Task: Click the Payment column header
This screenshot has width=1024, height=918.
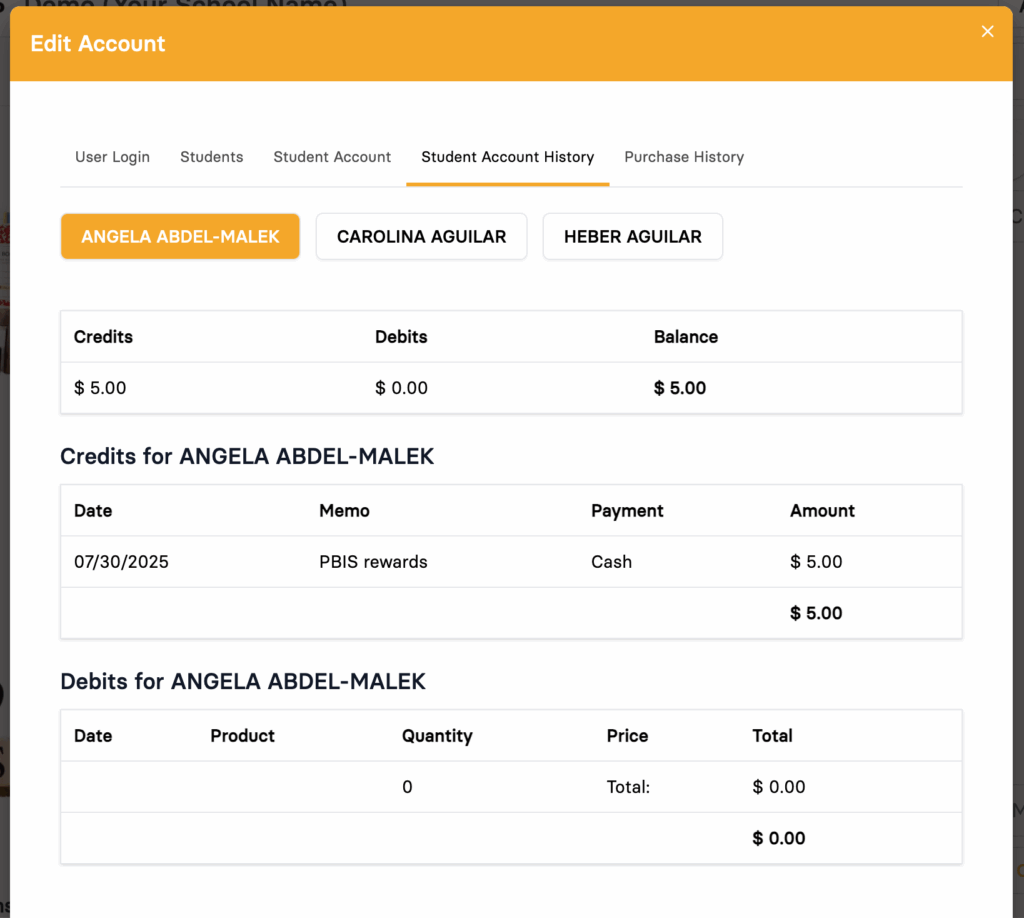Action: point(627,511)
